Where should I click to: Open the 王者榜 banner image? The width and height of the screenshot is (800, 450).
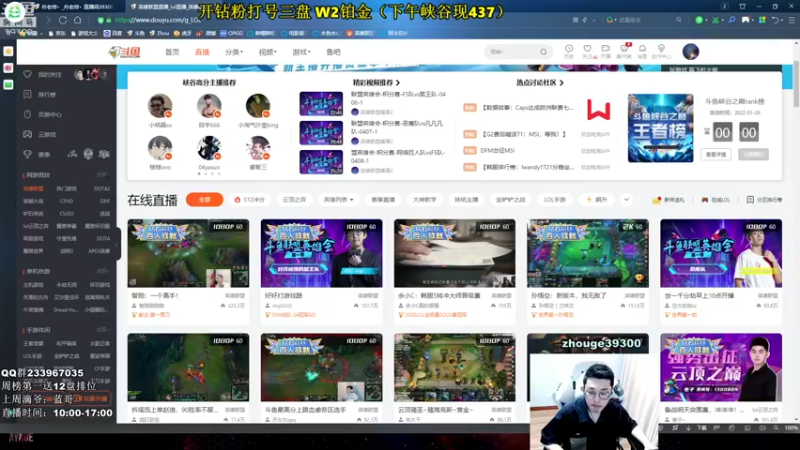click(x=660, y=128)
